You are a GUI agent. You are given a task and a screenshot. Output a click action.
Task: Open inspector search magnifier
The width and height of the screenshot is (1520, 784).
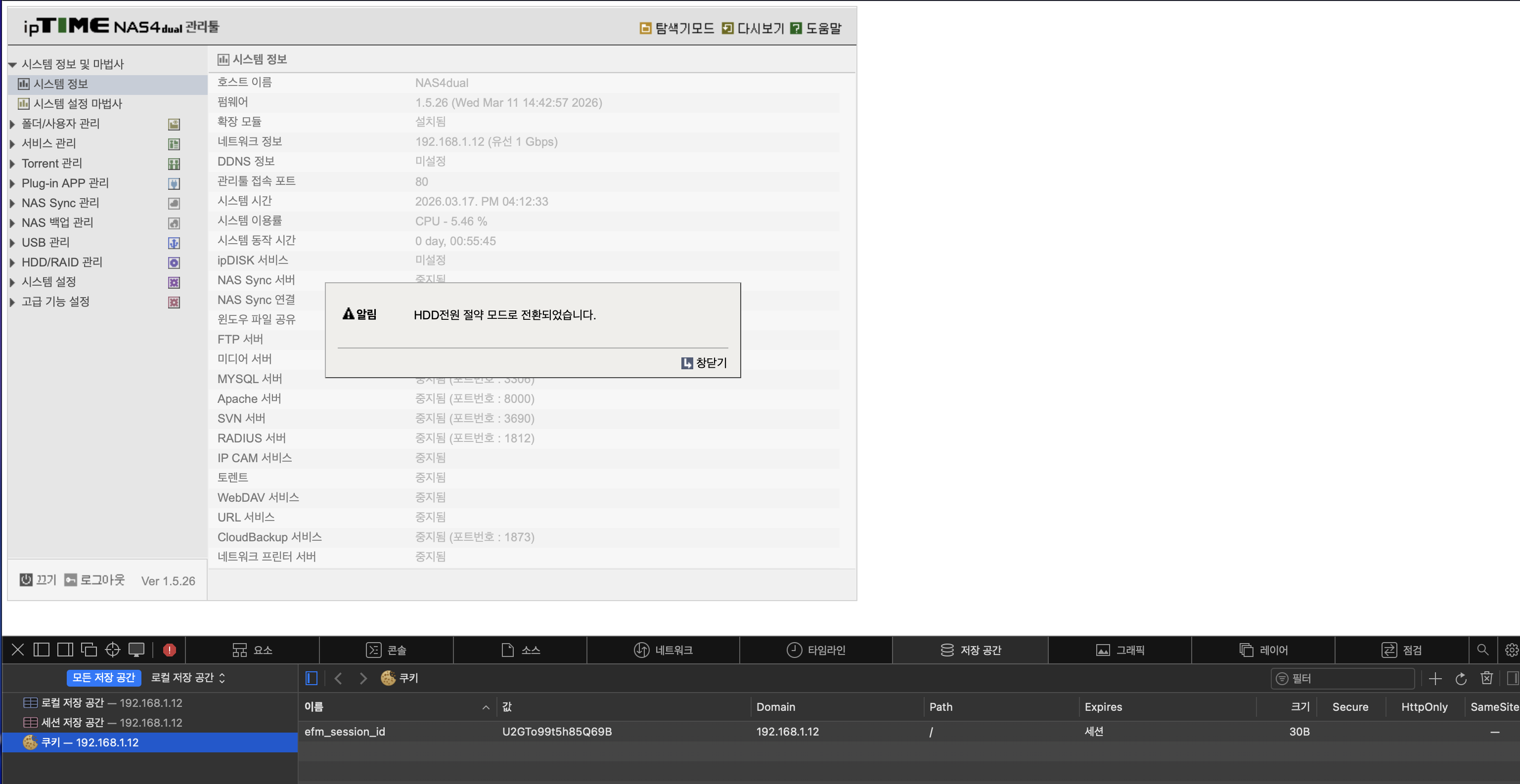click(1482, 650)
